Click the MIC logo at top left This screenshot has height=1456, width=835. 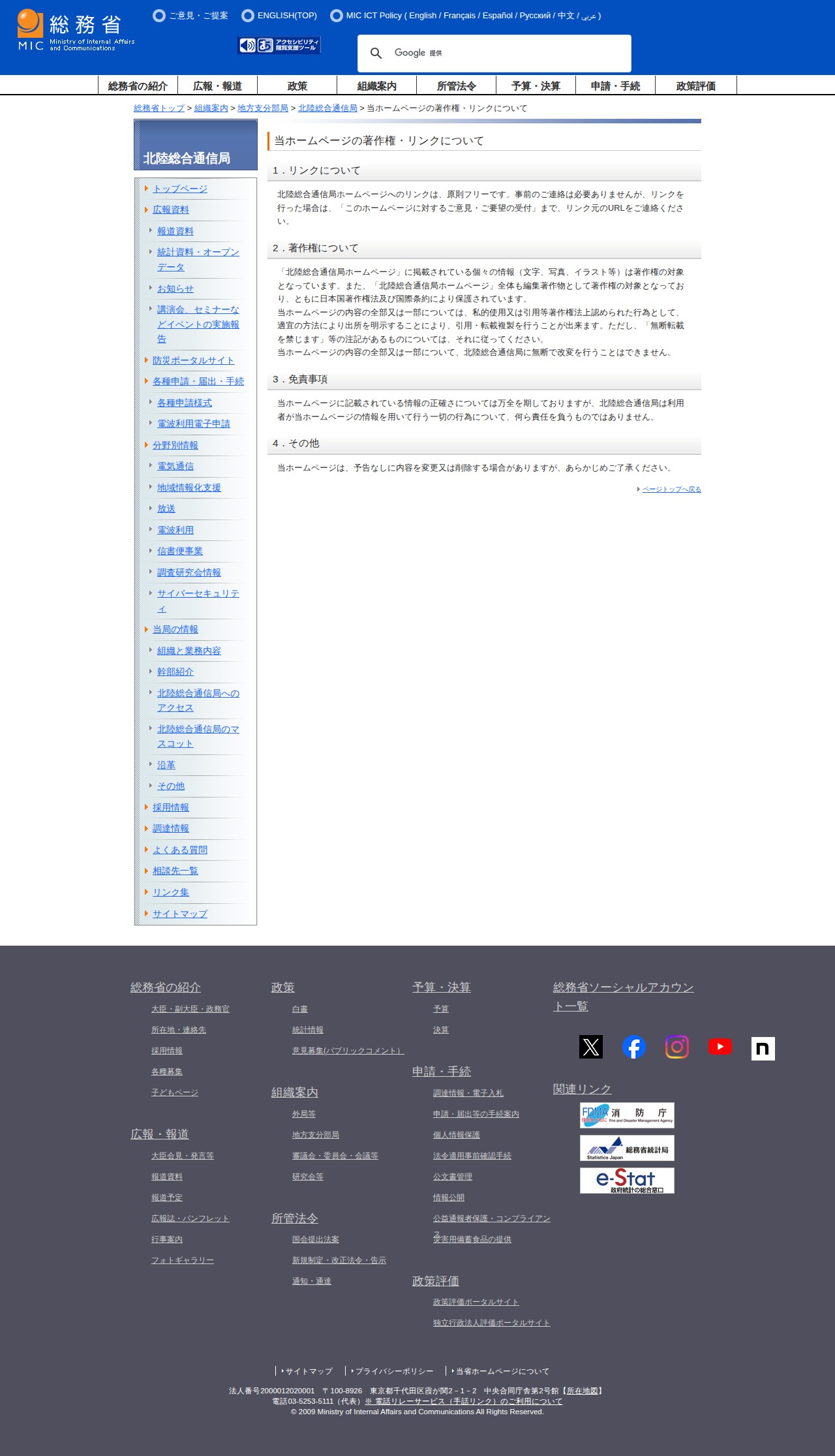pos(76,30)
